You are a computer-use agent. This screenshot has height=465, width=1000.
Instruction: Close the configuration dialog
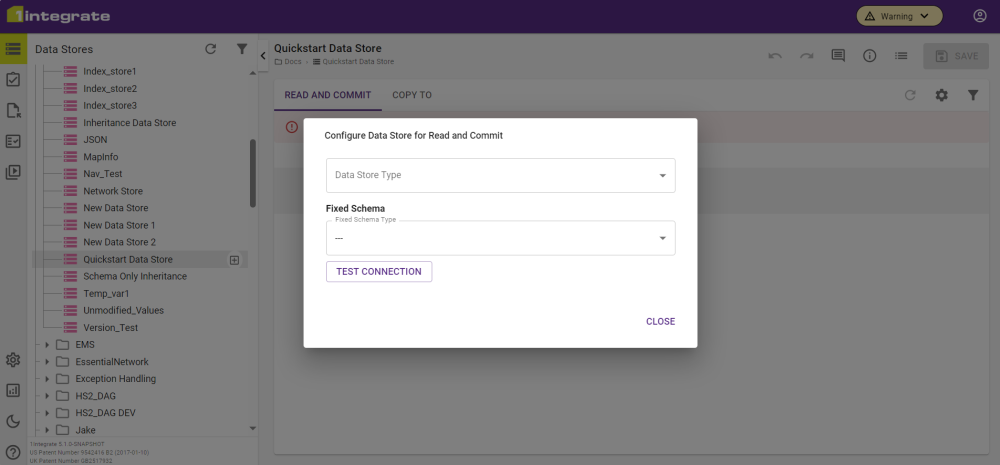pos(660,322)
